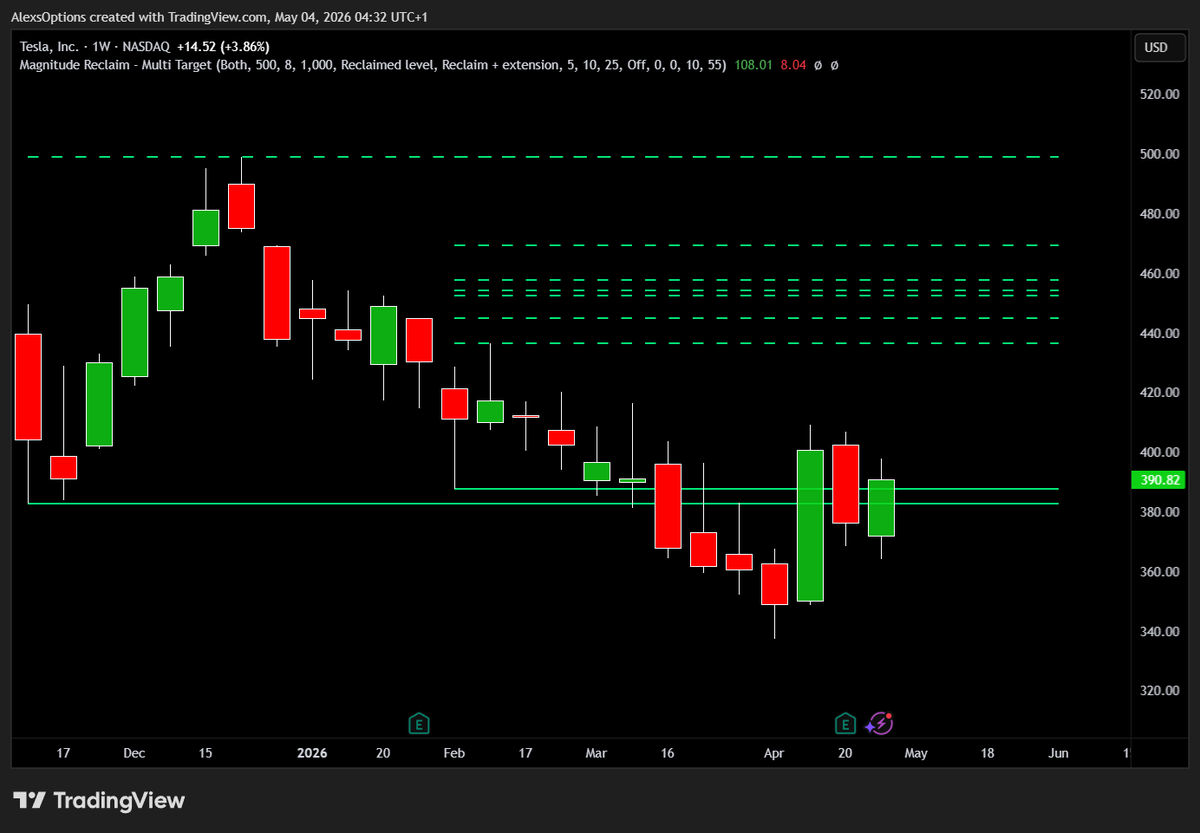
Task: Select the large green April weekly candle
Action: [810, 525]
